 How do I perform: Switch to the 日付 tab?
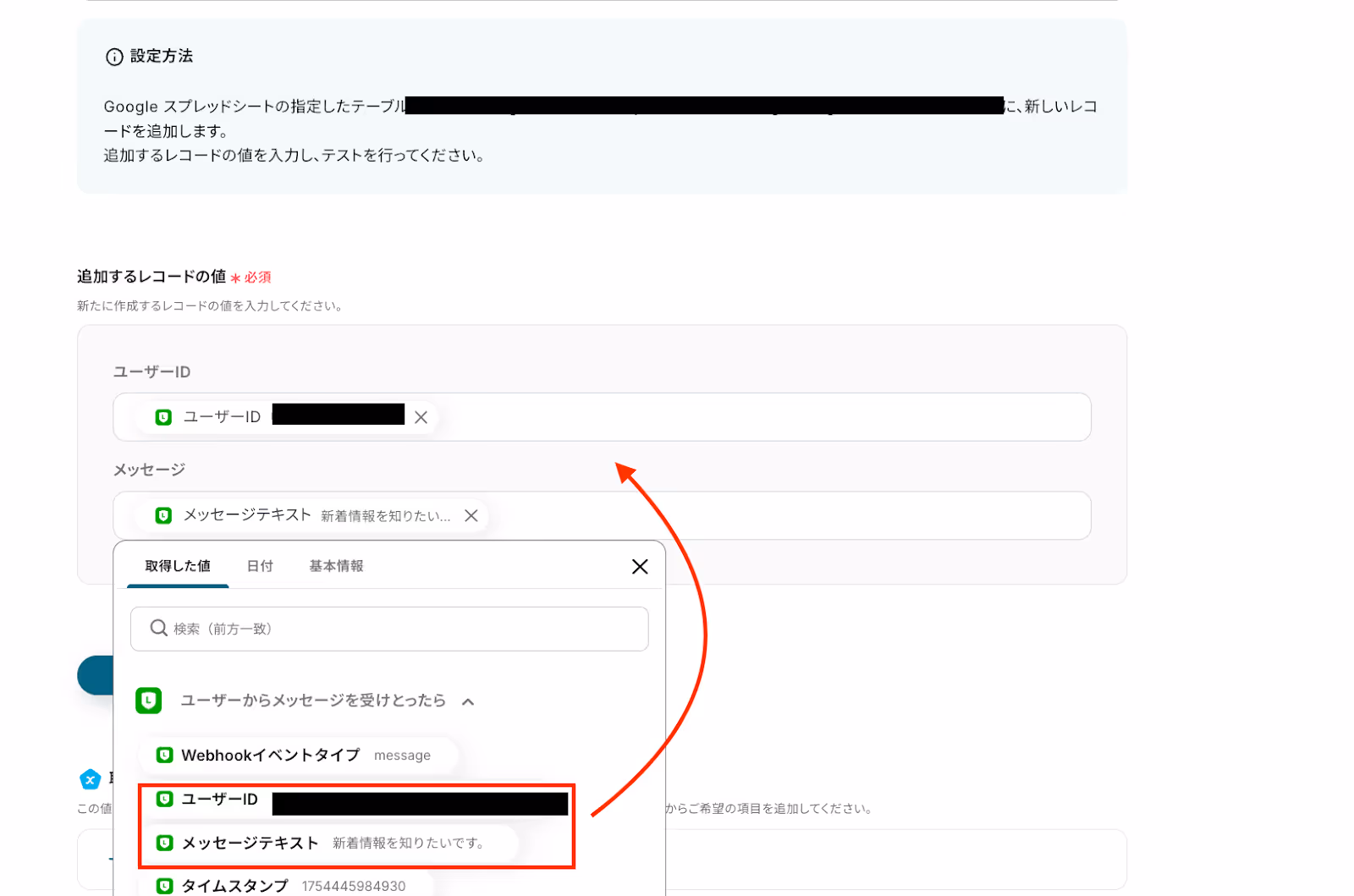[260, 566]
